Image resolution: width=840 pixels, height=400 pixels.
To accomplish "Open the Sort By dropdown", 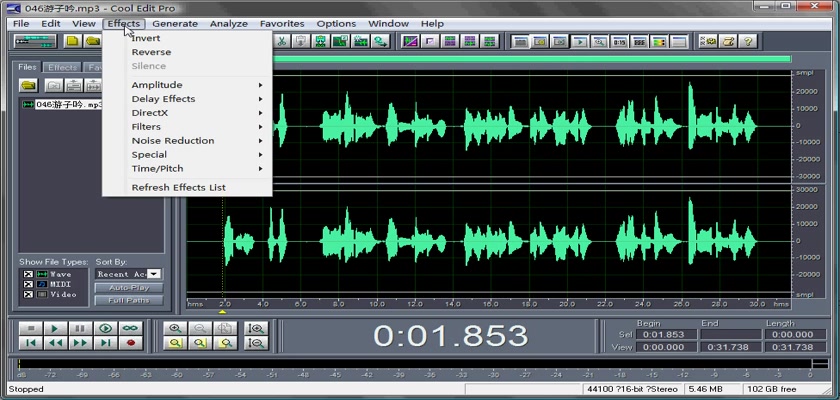I will [154, 274].
